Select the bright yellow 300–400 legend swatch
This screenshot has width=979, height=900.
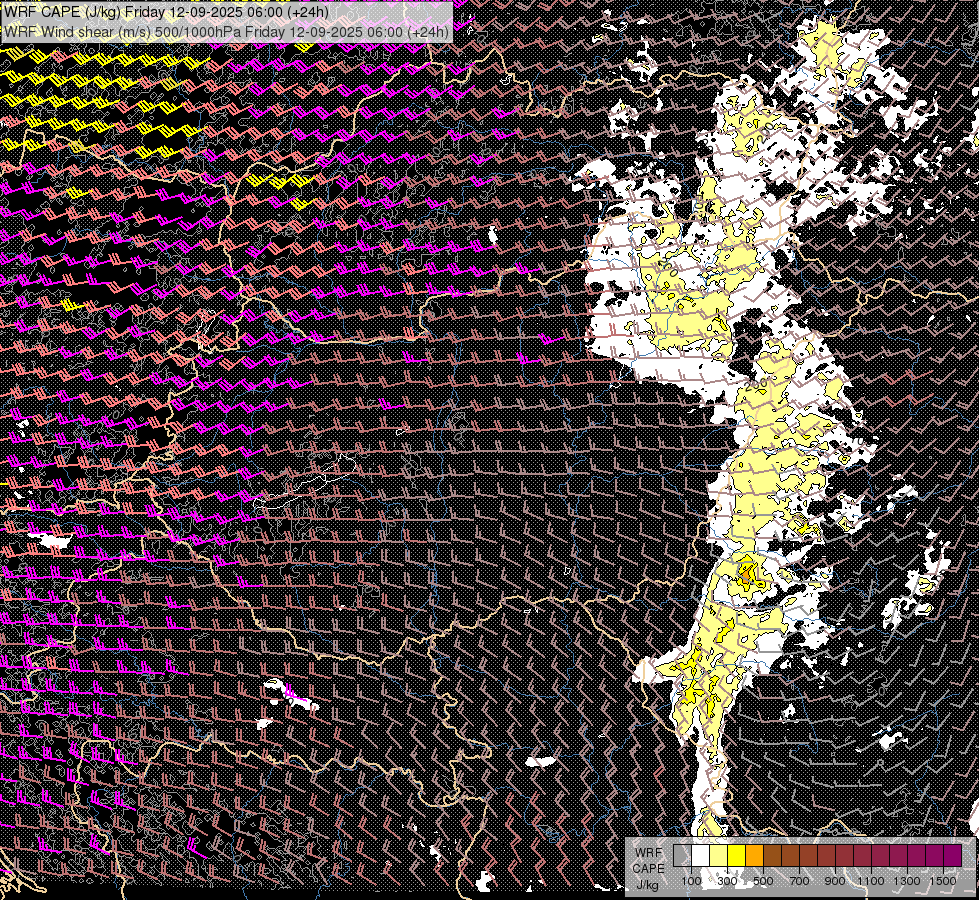[737, 855]
